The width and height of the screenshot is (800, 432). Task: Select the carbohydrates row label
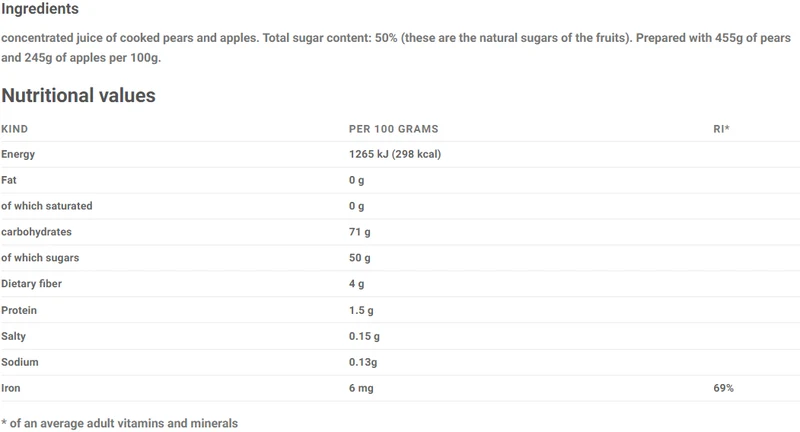(36, 232)
